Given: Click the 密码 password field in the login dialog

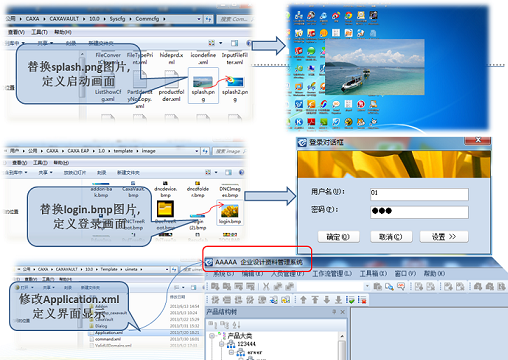Looking at the screenshot, I should click(x=419, y=212).
